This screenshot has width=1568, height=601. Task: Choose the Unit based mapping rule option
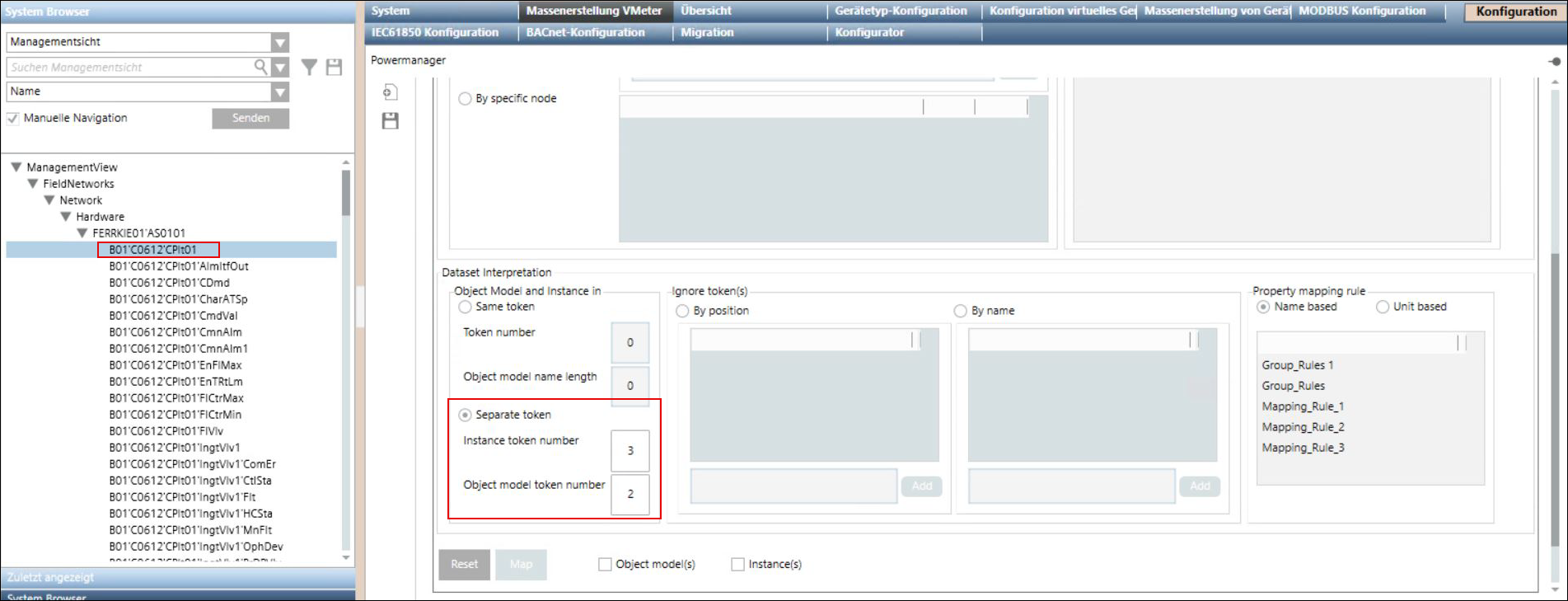1383,307
